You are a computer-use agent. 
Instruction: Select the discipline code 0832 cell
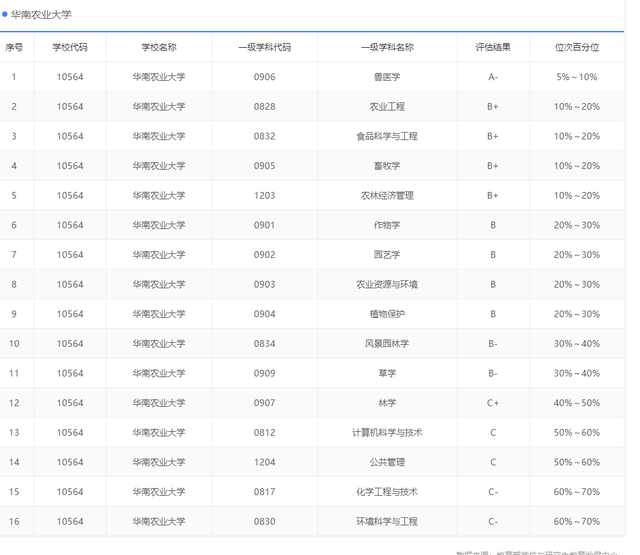(x=264, y=136)
